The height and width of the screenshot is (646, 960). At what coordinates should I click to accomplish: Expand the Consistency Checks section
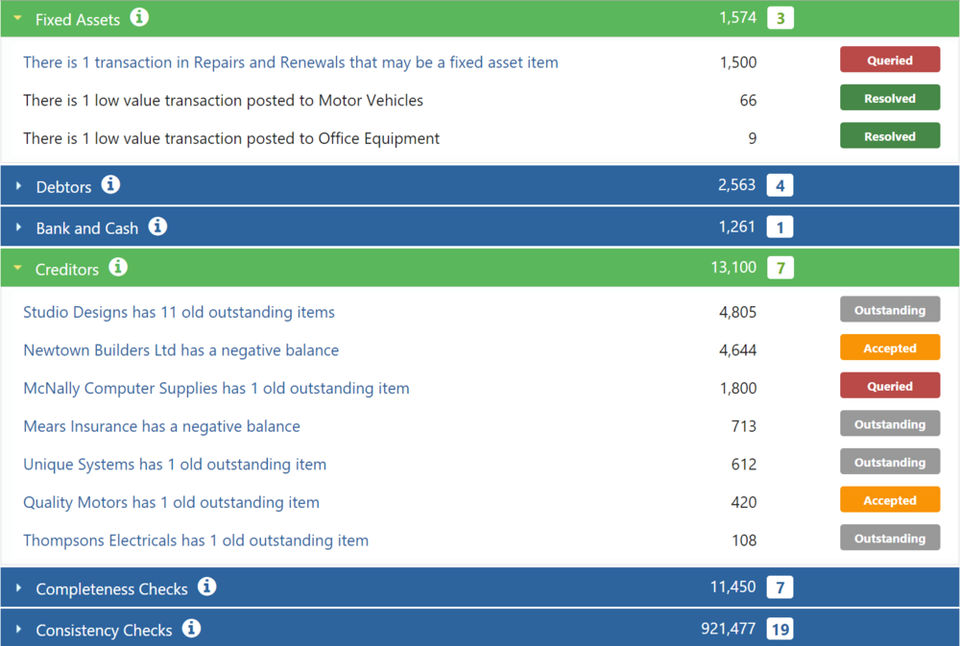18,630
